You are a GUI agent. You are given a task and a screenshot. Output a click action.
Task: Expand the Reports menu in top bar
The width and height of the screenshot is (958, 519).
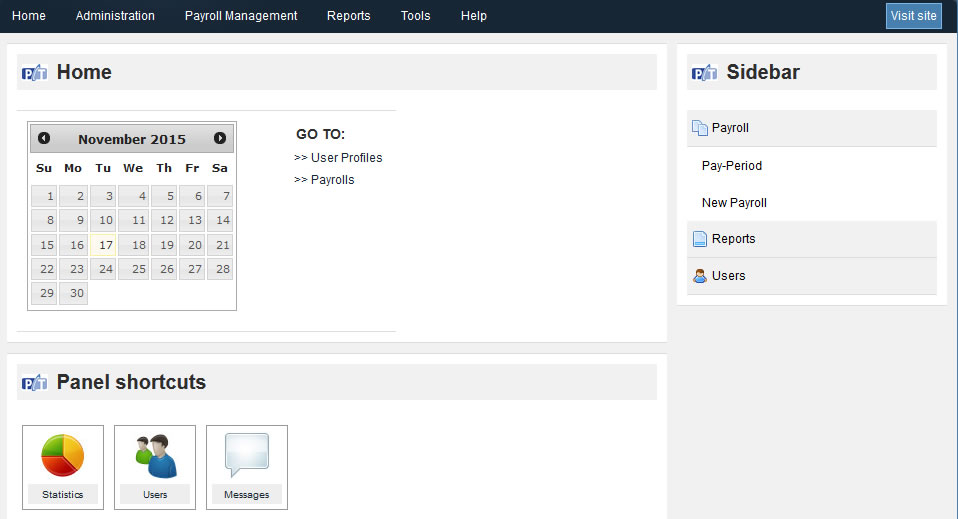(348, 16)
